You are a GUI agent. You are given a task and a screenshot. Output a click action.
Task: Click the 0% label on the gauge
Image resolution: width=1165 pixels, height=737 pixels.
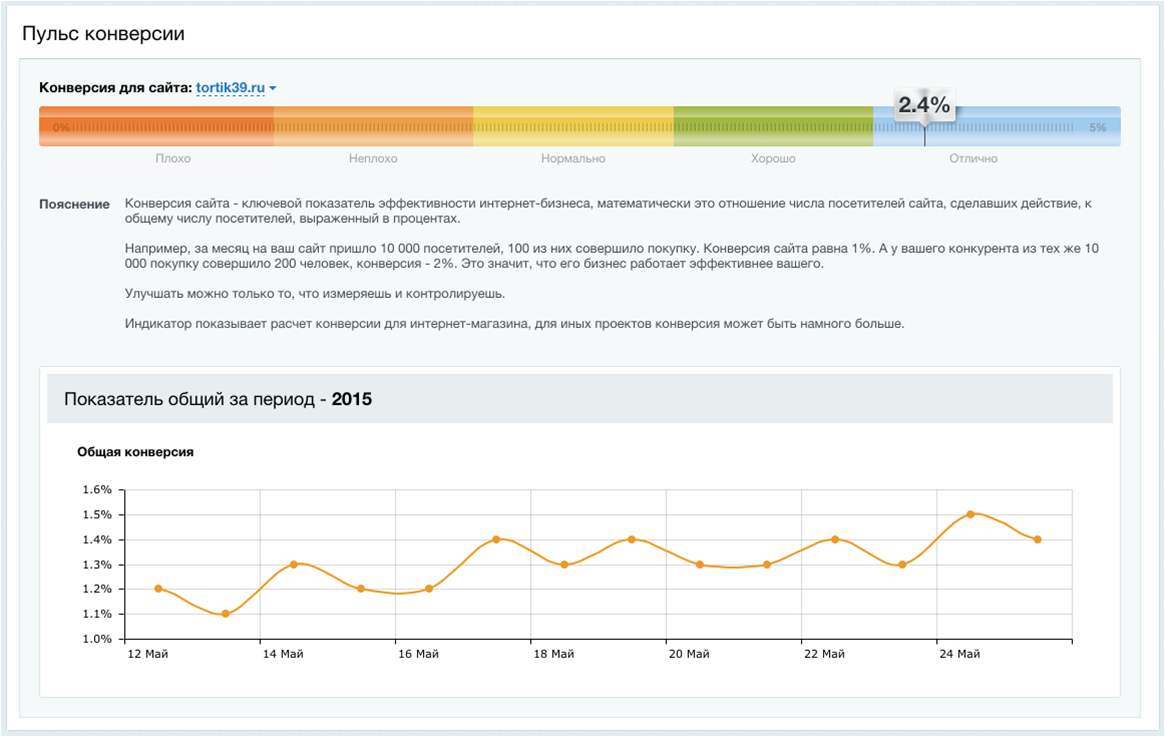pos(61,128)
